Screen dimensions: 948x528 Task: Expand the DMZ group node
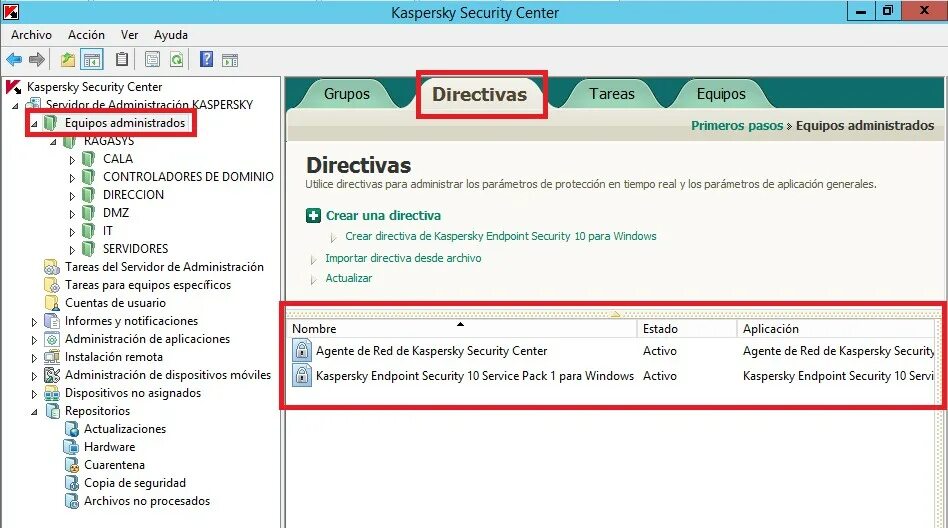[72, 214]
